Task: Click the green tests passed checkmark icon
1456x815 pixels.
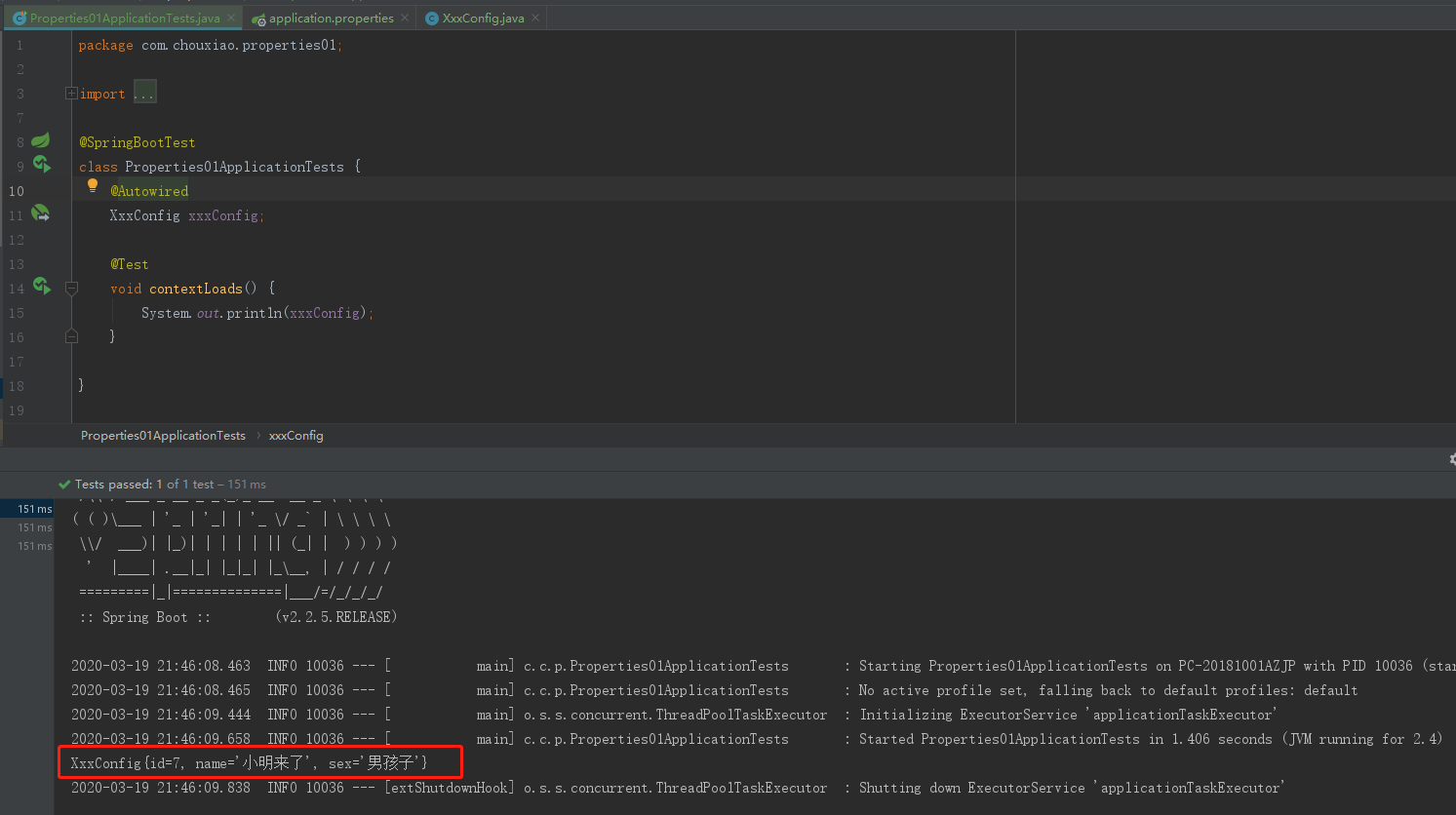Action: pos(64,485)
